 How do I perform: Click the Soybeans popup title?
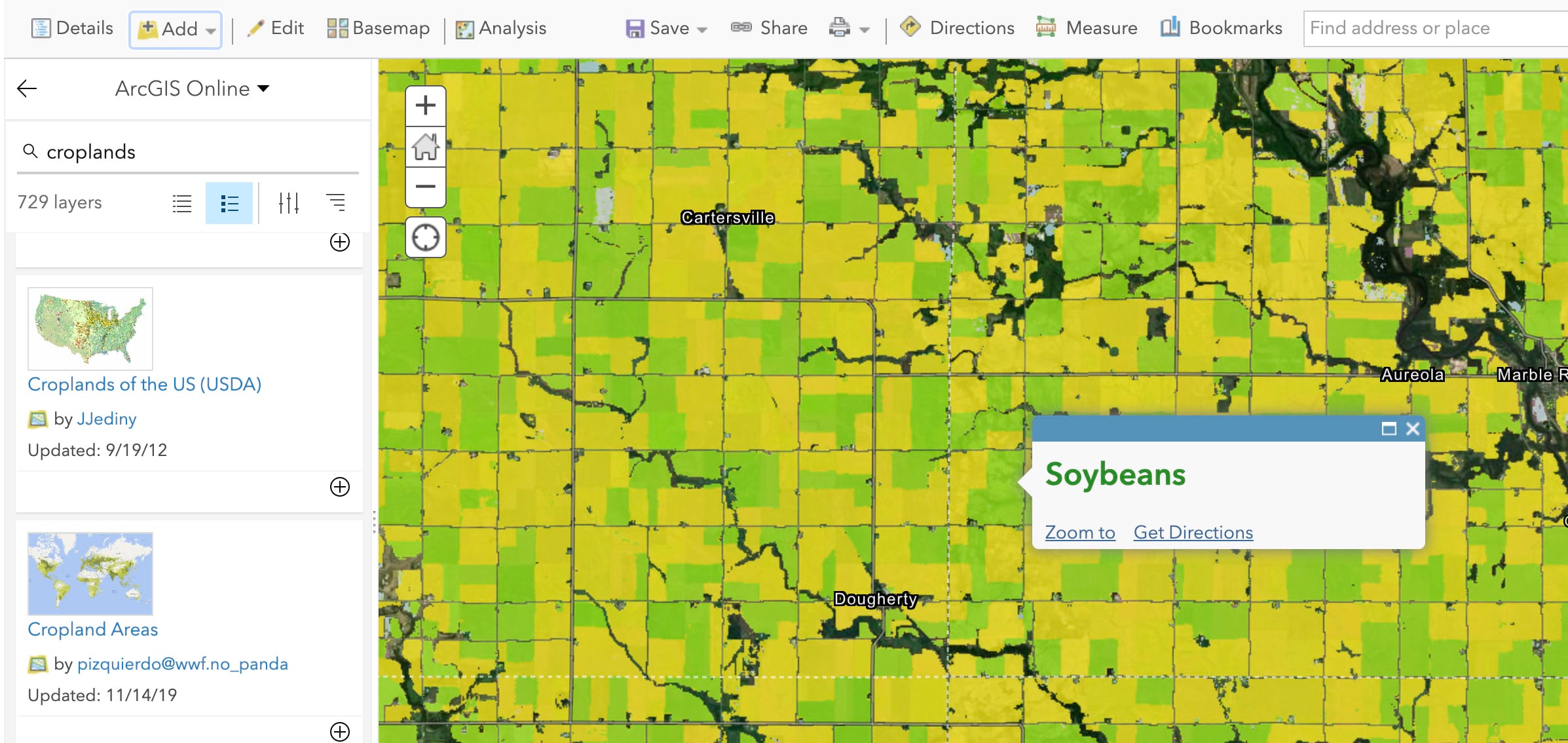click(1115, 474)
